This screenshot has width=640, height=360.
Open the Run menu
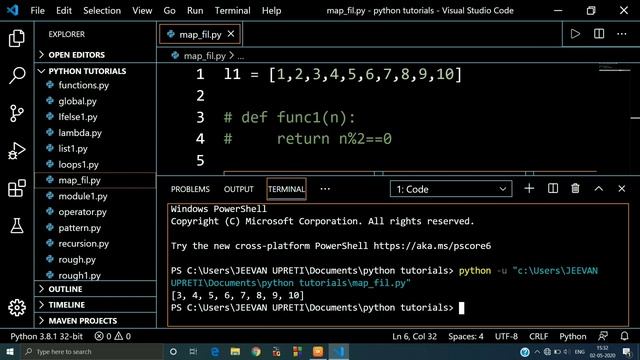(x=195, y=11)
